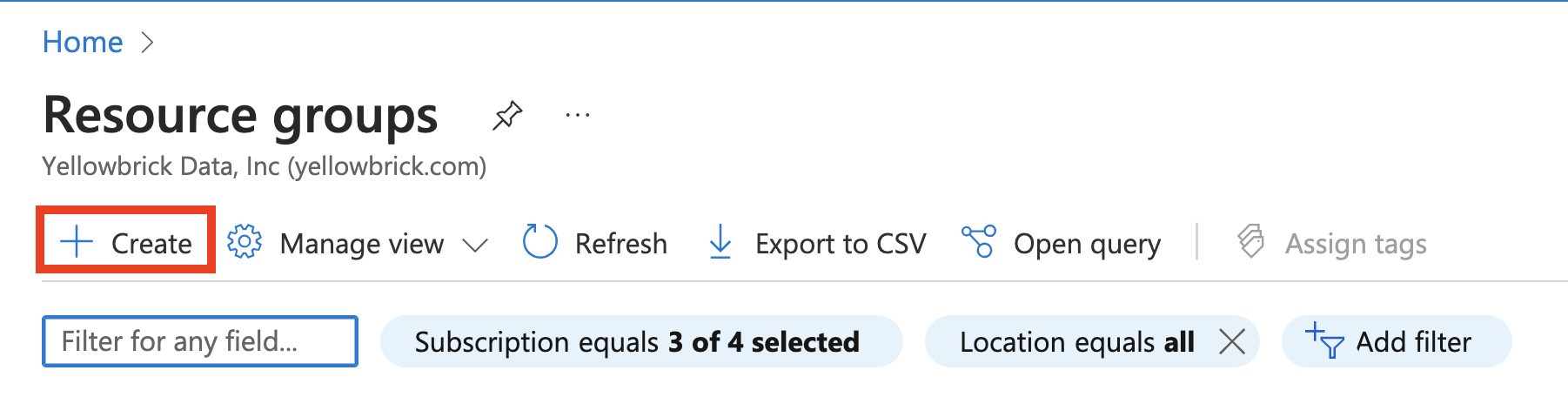
Task: Open the Location equals all filter
Action: (1077, 342)
